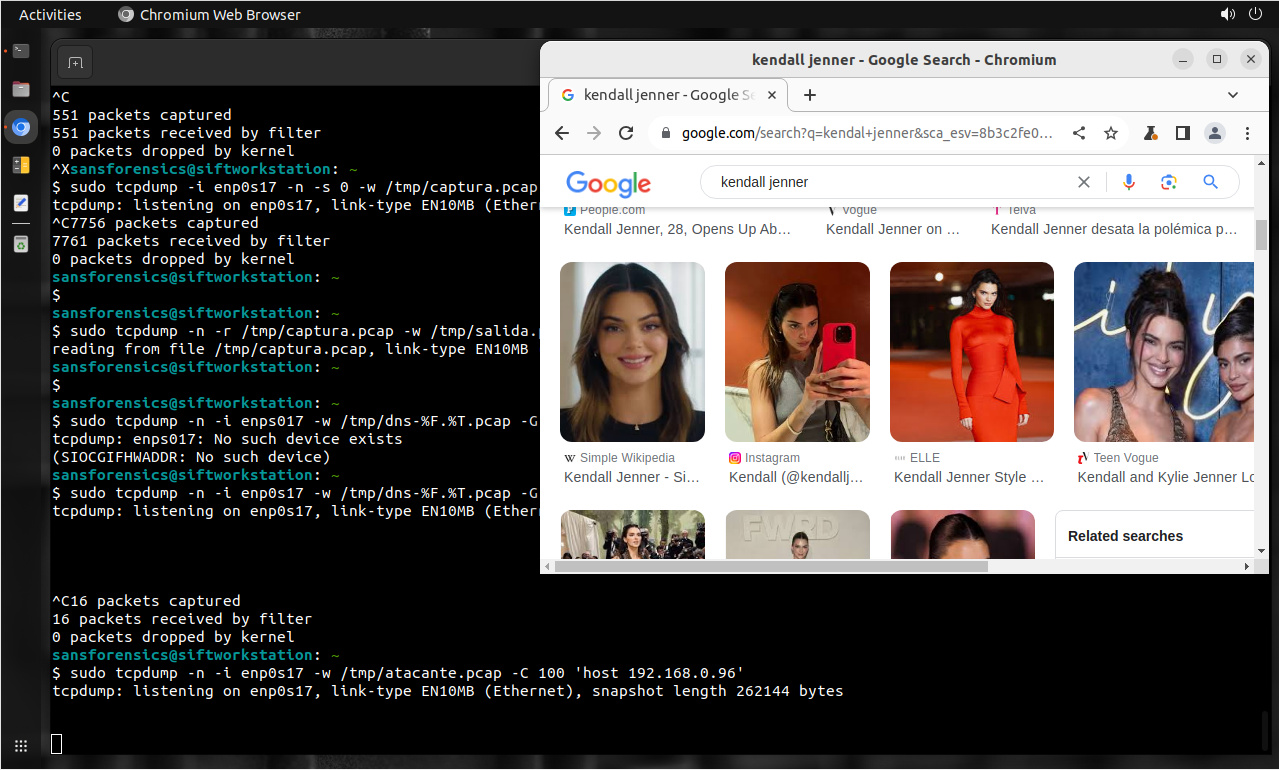Open the system power menu
This screenshot has width=1279, height=770.
coord(1256,14)
